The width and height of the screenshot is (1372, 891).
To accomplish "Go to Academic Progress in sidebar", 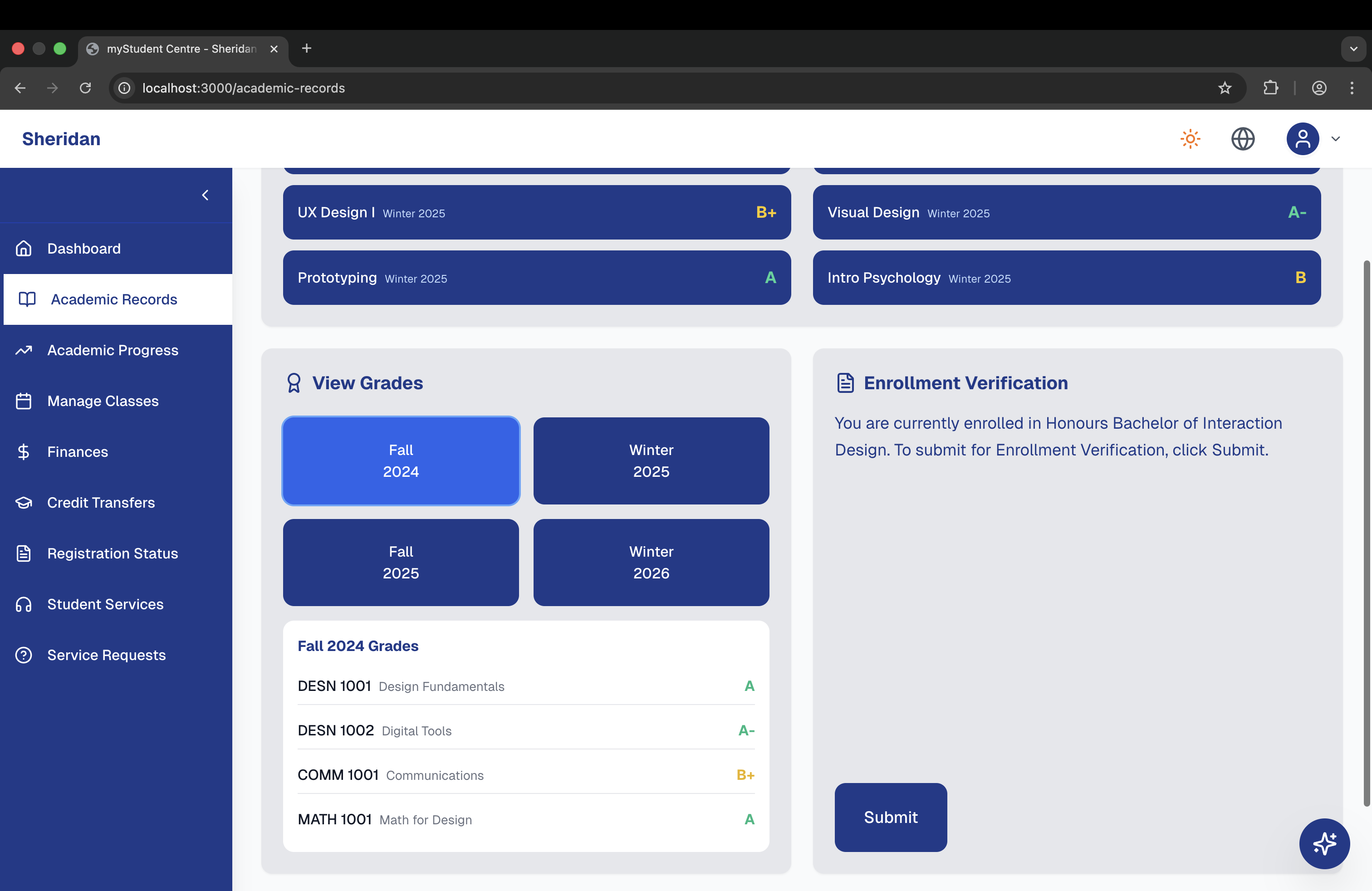I will (x=113, y=350).
